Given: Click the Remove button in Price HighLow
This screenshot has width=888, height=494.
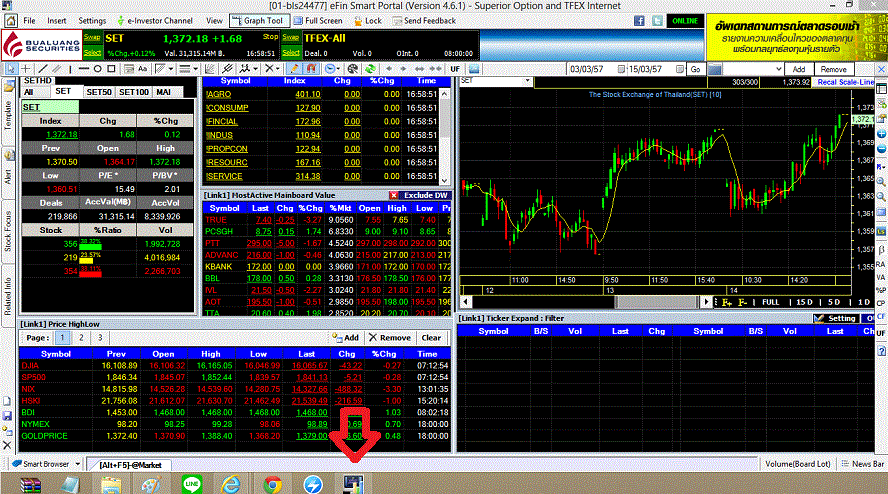Looking at the screenshot, I should pyautogui.click(x=390, y=338).
